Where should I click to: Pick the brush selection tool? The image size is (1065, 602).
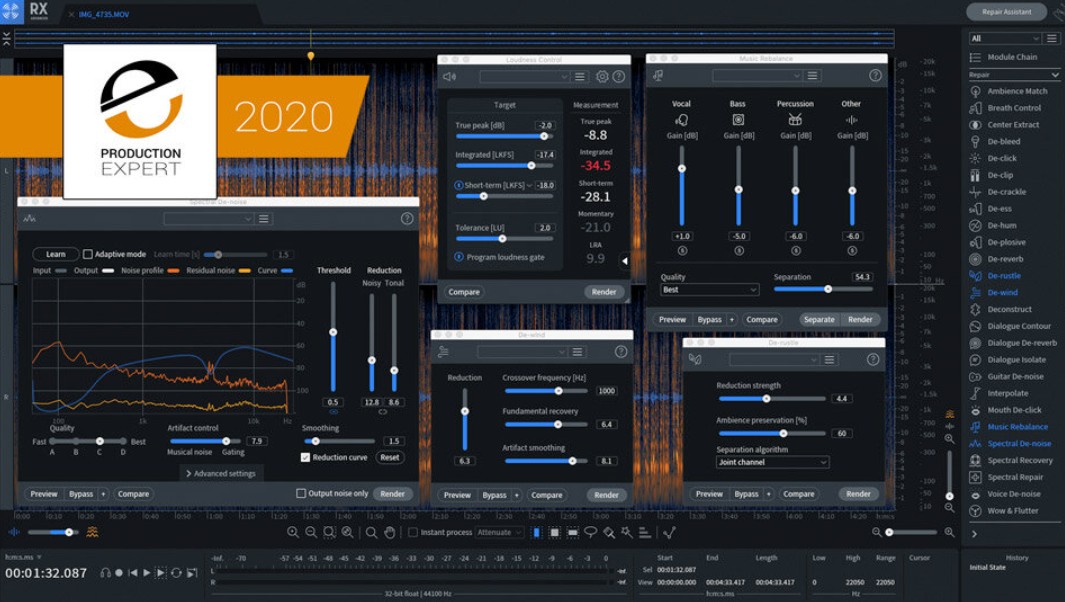(x=609, y=533)
